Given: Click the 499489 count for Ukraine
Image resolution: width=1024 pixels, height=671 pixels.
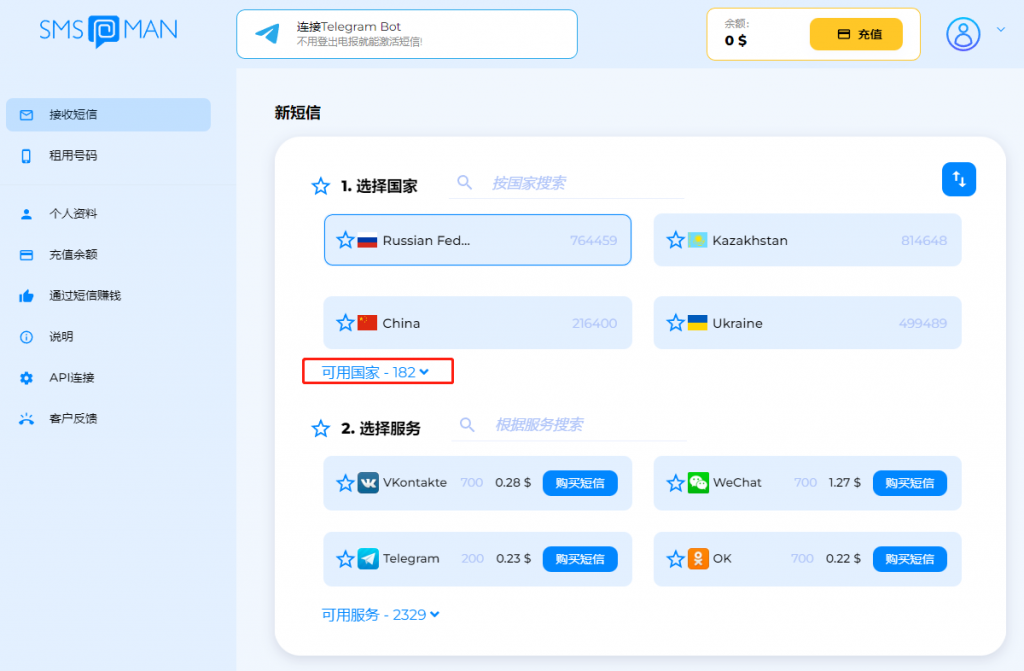Looking at the screenshot, I should (923, 323).
